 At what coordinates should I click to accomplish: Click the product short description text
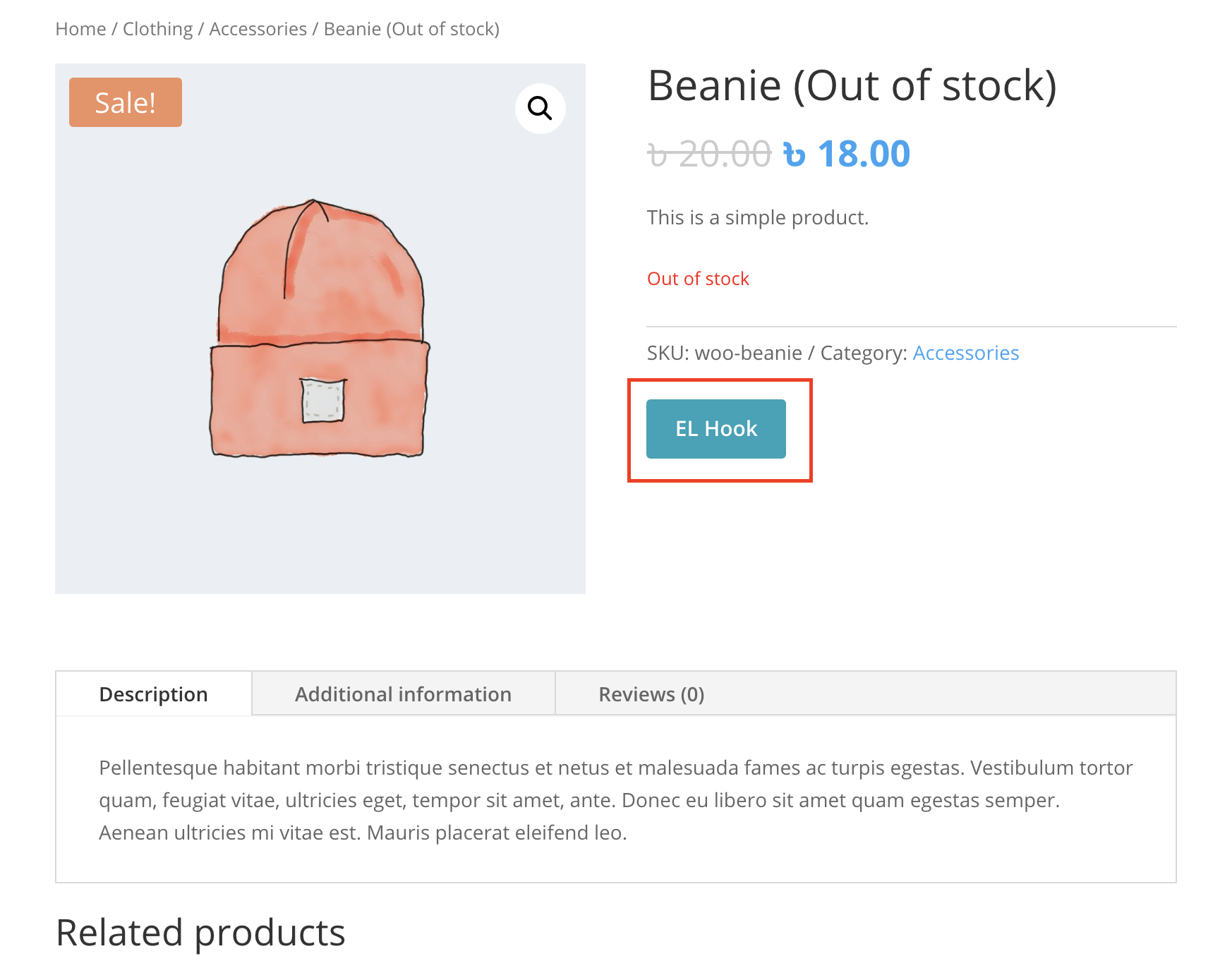point(757,217)
